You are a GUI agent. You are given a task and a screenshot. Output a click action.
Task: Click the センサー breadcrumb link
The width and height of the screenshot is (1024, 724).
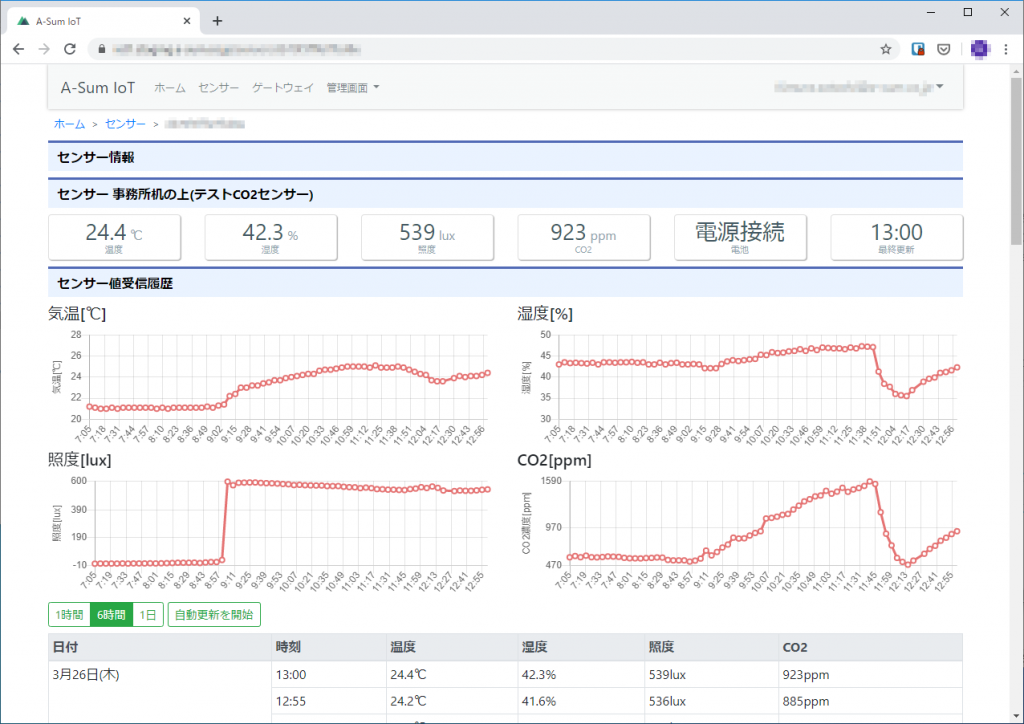[x=125, y=124]
